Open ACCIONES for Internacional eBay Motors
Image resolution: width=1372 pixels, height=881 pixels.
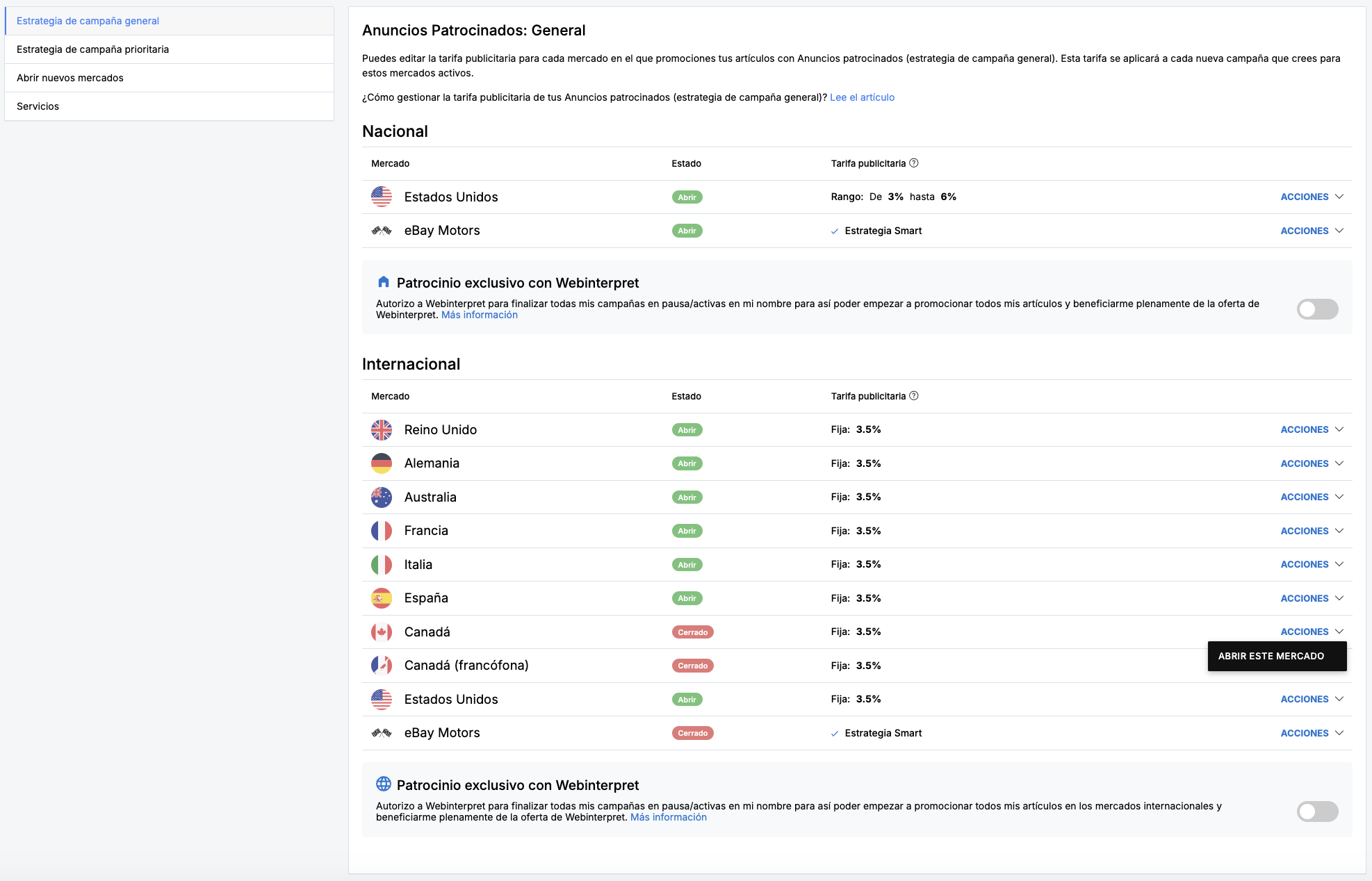1312,733
